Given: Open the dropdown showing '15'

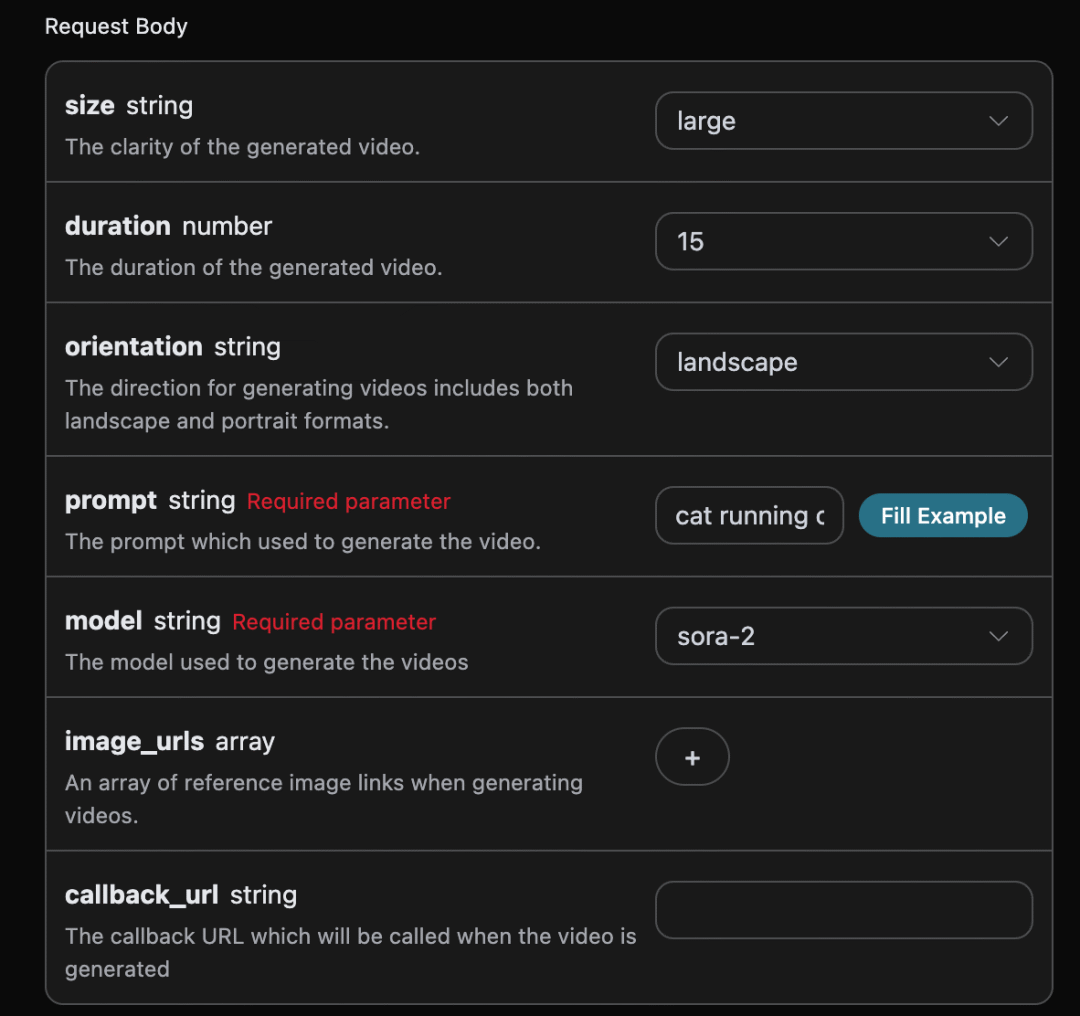Looking at the screenshot, I should pyautogui.click(x=820, y=241).
